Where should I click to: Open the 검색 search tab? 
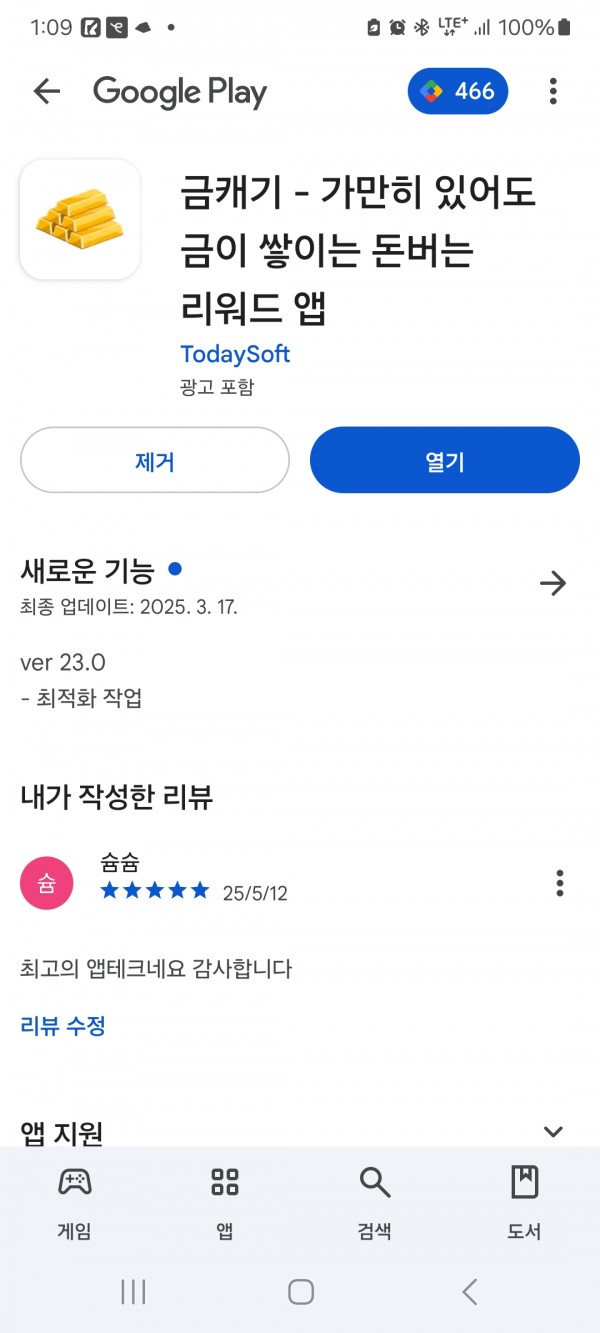pos(375,1202)
